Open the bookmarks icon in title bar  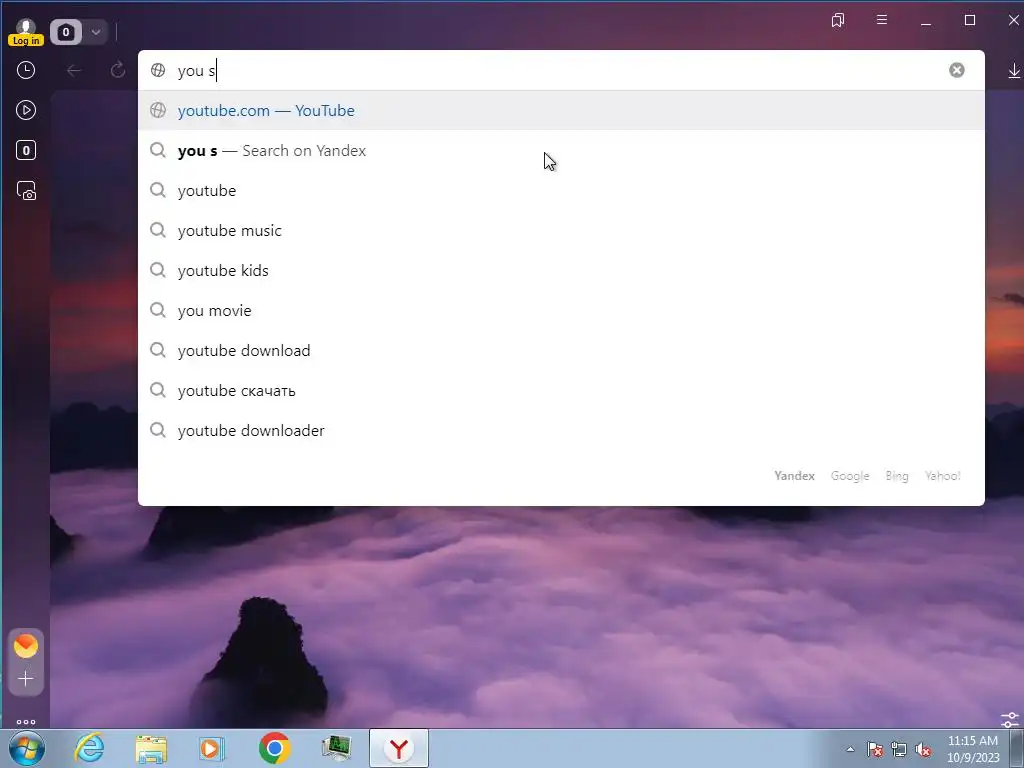(838, 20)
